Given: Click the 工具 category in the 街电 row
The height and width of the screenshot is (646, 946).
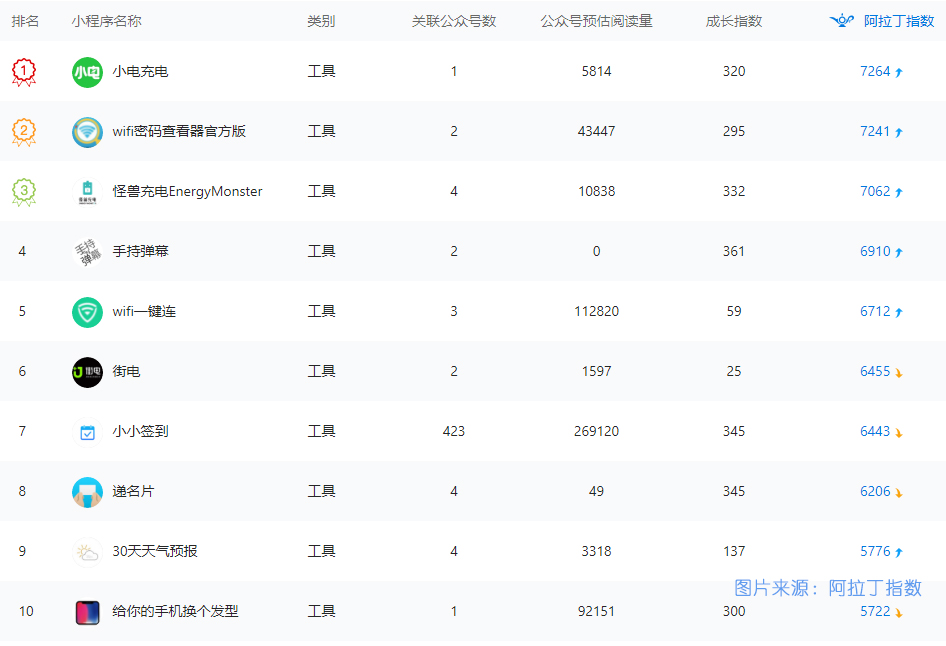Looking at the screenshot, I should coord(321,371).
